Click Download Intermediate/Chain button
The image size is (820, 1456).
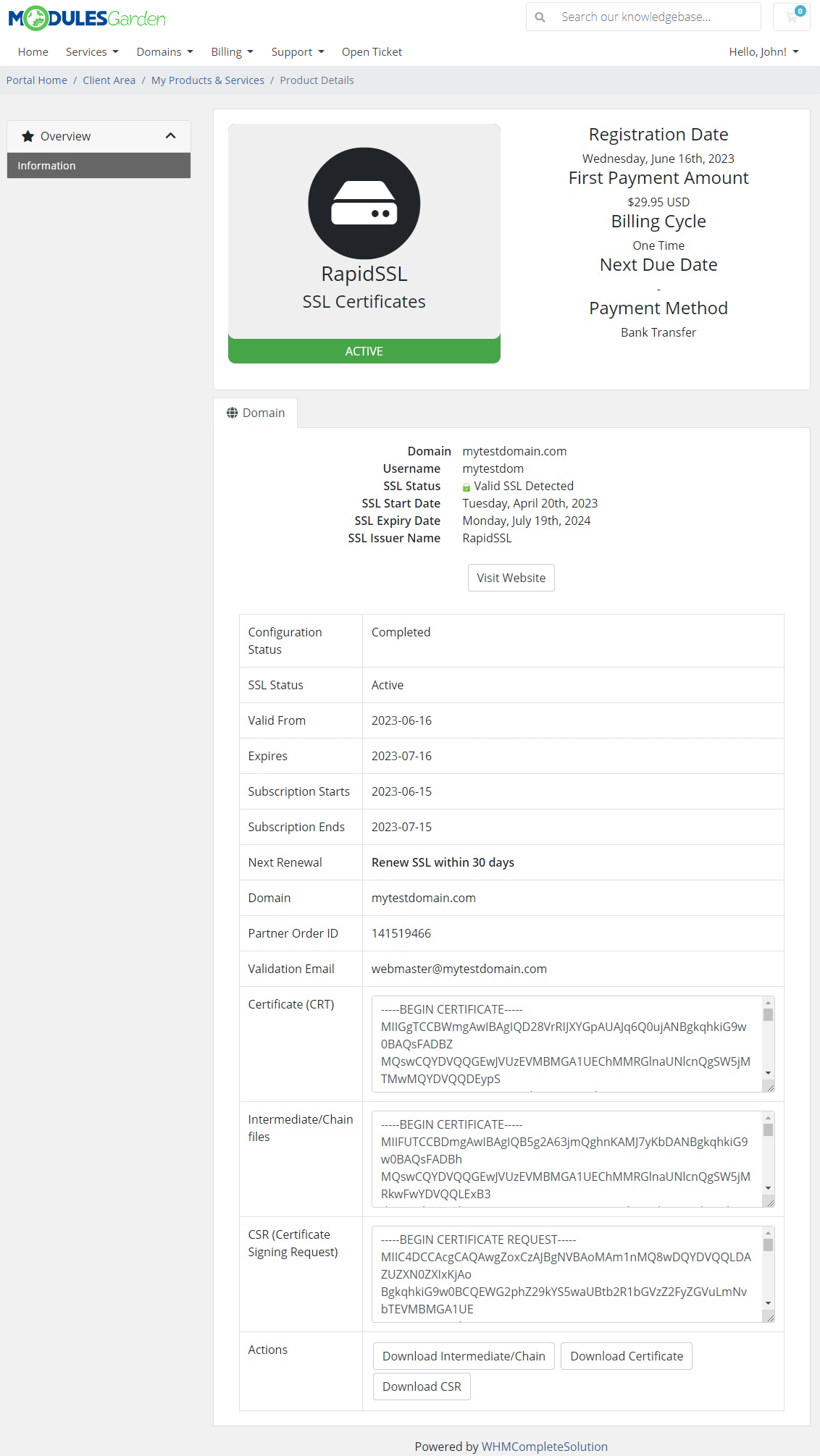point(464,1356)
